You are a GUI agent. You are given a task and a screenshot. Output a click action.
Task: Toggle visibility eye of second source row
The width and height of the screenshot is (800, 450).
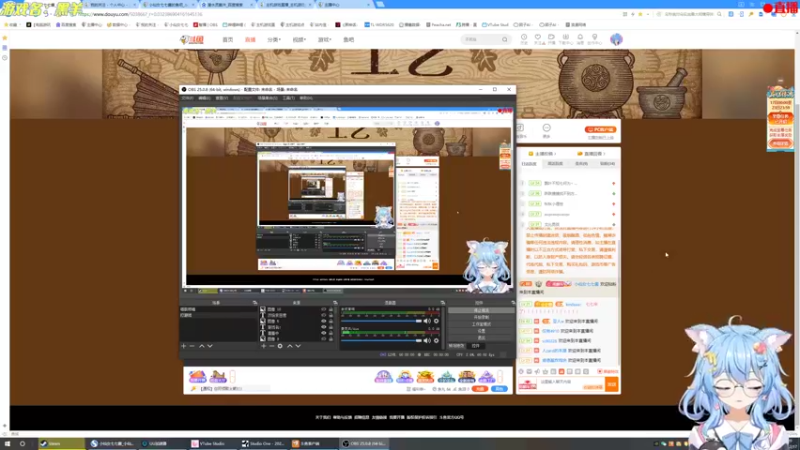coord(323,315)
